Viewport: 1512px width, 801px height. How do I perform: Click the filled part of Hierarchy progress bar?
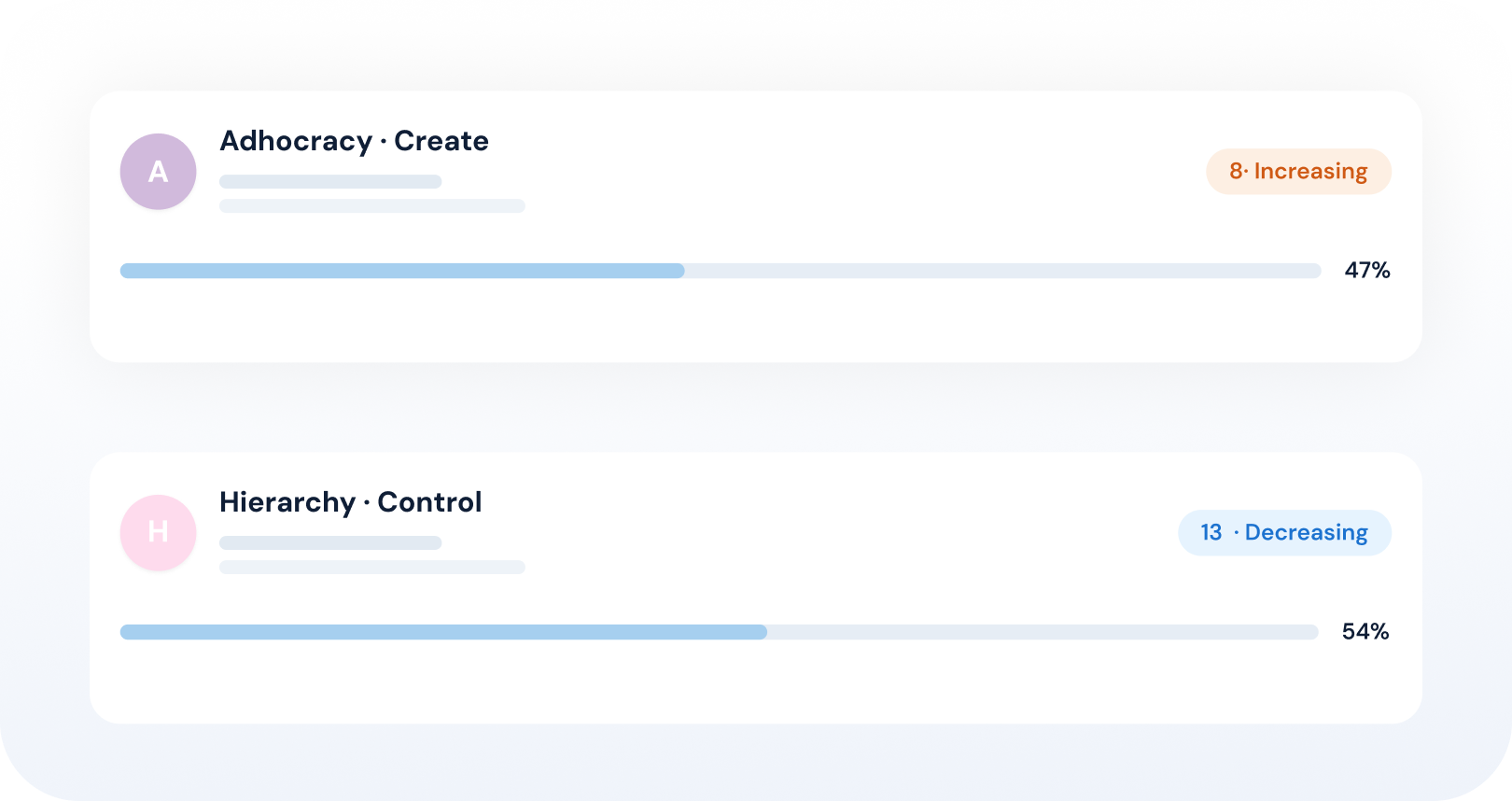tap(443, 632)
